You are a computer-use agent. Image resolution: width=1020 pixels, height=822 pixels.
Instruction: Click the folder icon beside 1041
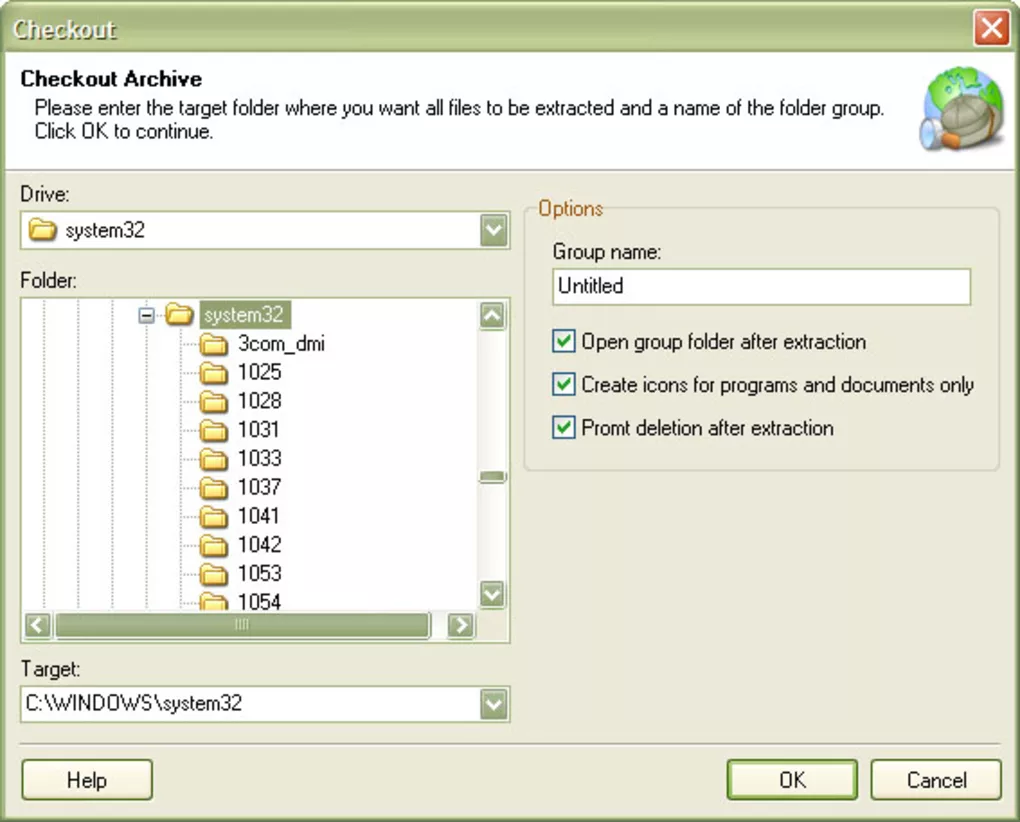tap(213, 517)
